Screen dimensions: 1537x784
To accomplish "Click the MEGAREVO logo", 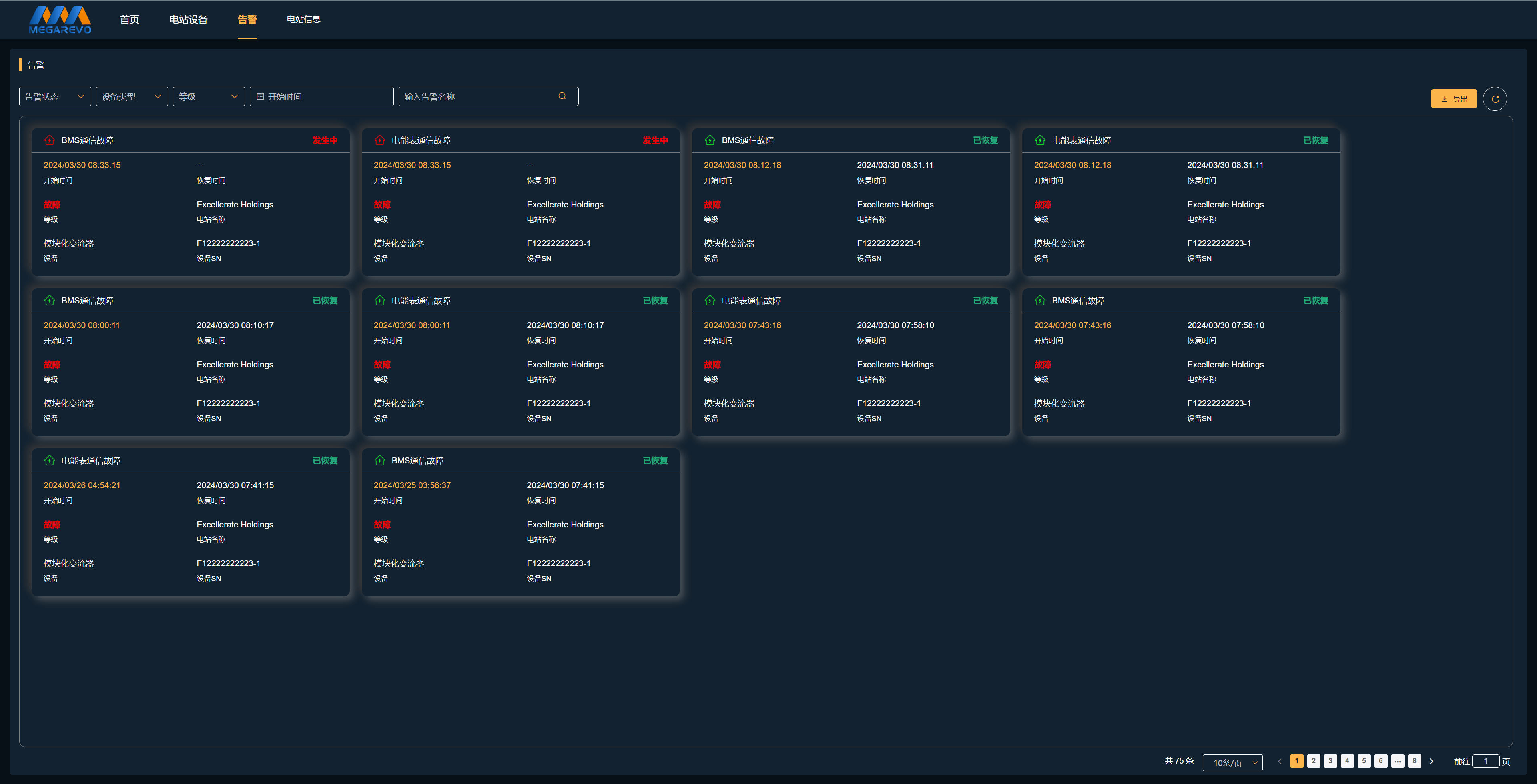I will (60, 20).
